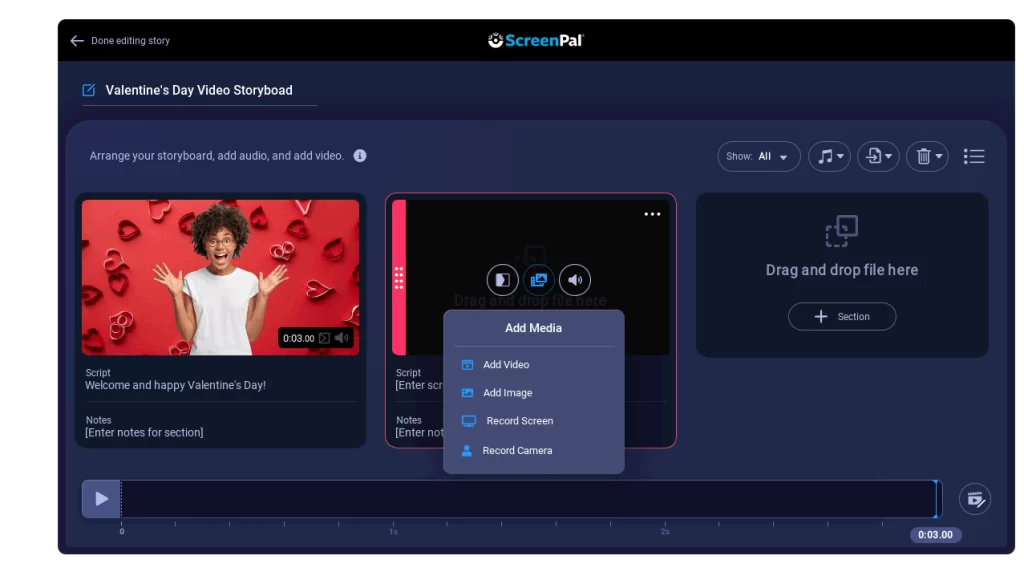The image size is (1024, 576).
Task: Click the 2s mark on the timeline ruler
Action: point(665,532)
